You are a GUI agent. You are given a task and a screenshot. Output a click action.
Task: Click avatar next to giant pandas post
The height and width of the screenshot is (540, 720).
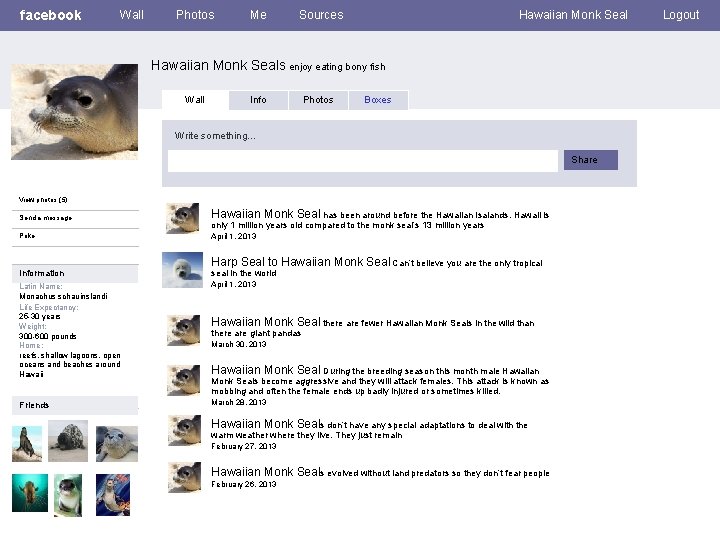(183, 330)
